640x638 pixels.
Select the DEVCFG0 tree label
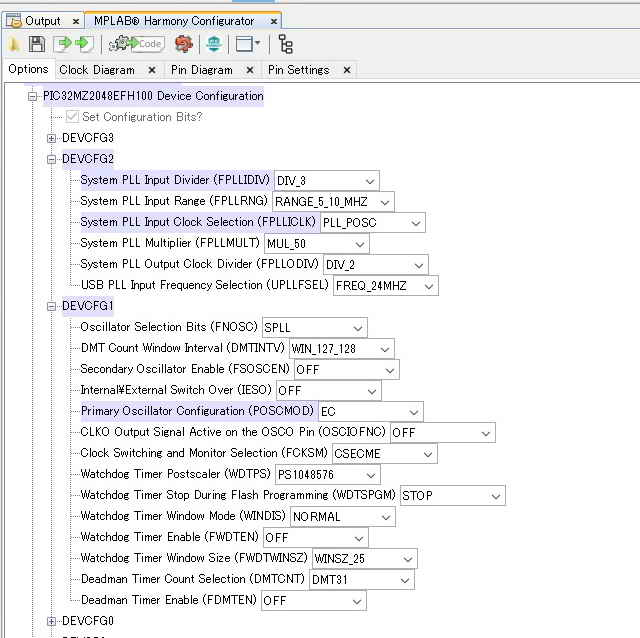click(88, 621)
